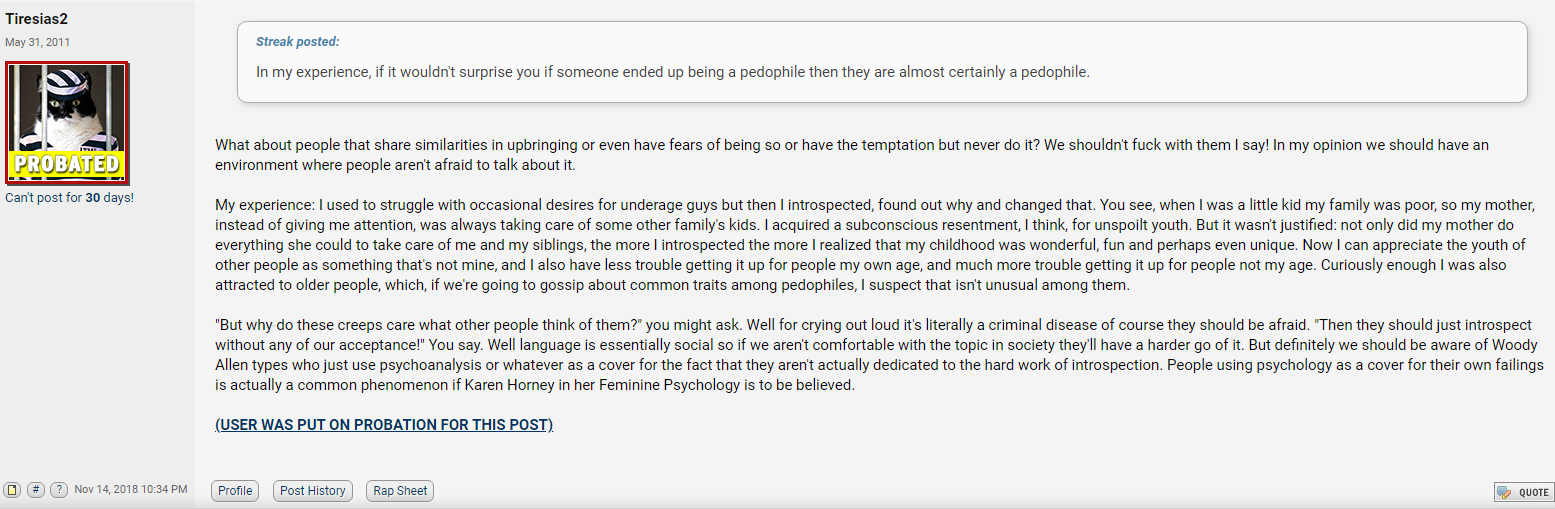Click the ? icon beside the timestamp
This screenshot has width=1555, height=509.
(x=59, y=490)
